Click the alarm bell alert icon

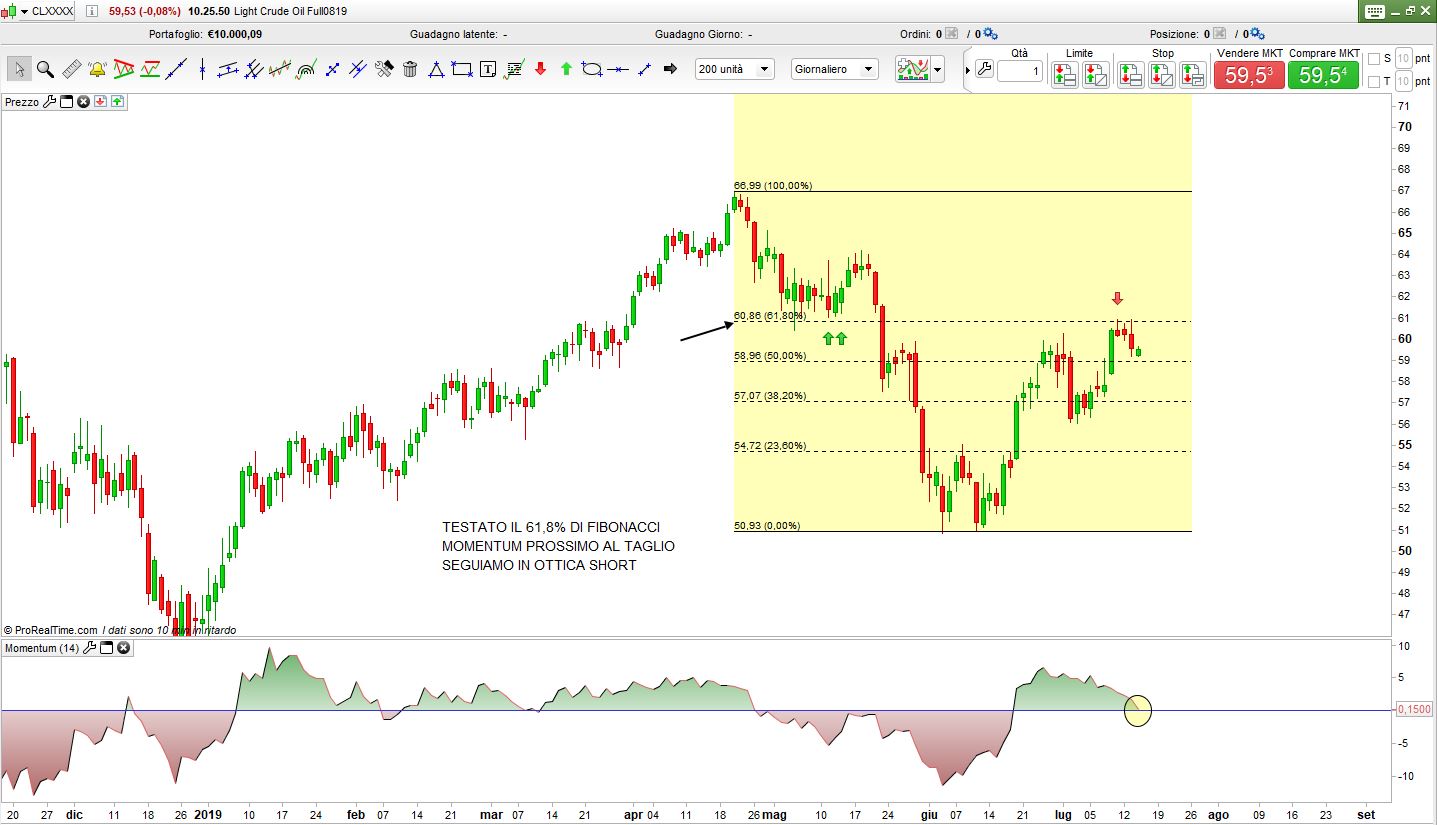[97, 69]
